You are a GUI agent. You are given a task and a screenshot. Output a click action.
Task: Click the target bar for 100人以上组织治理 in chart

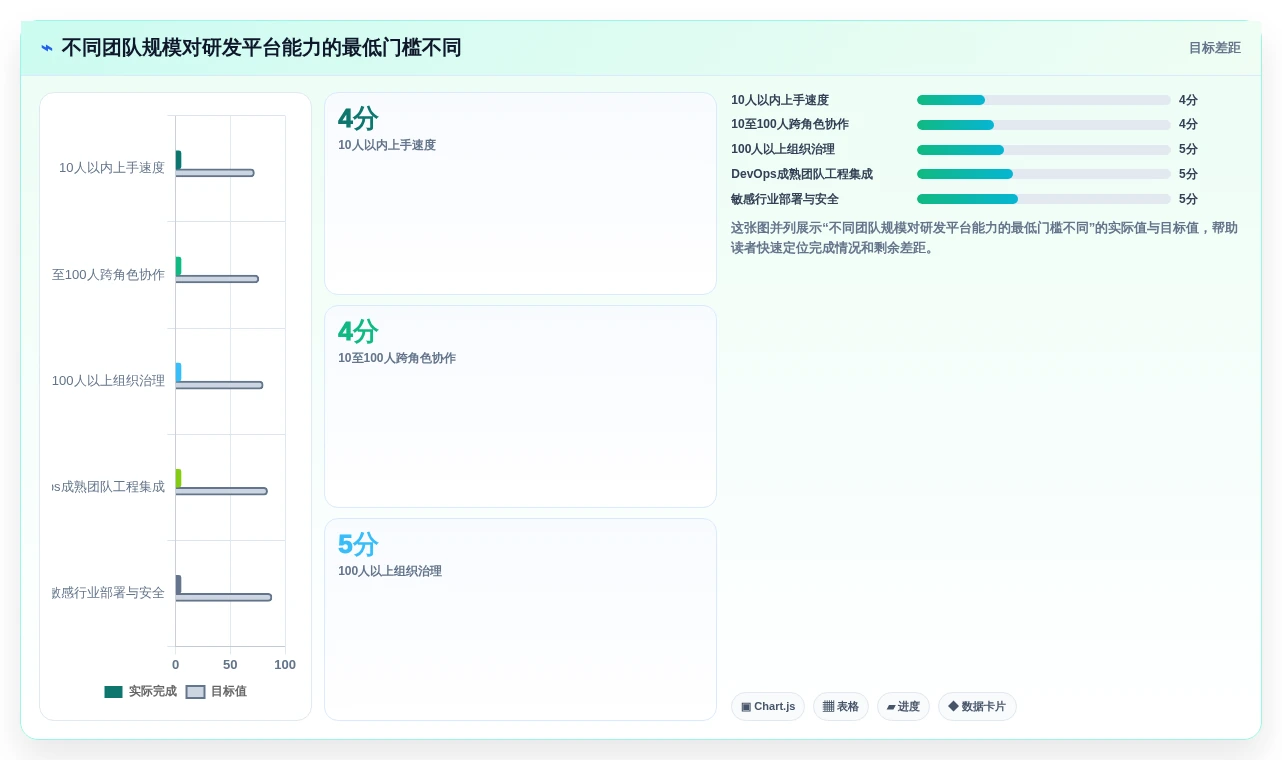point(219,385)
